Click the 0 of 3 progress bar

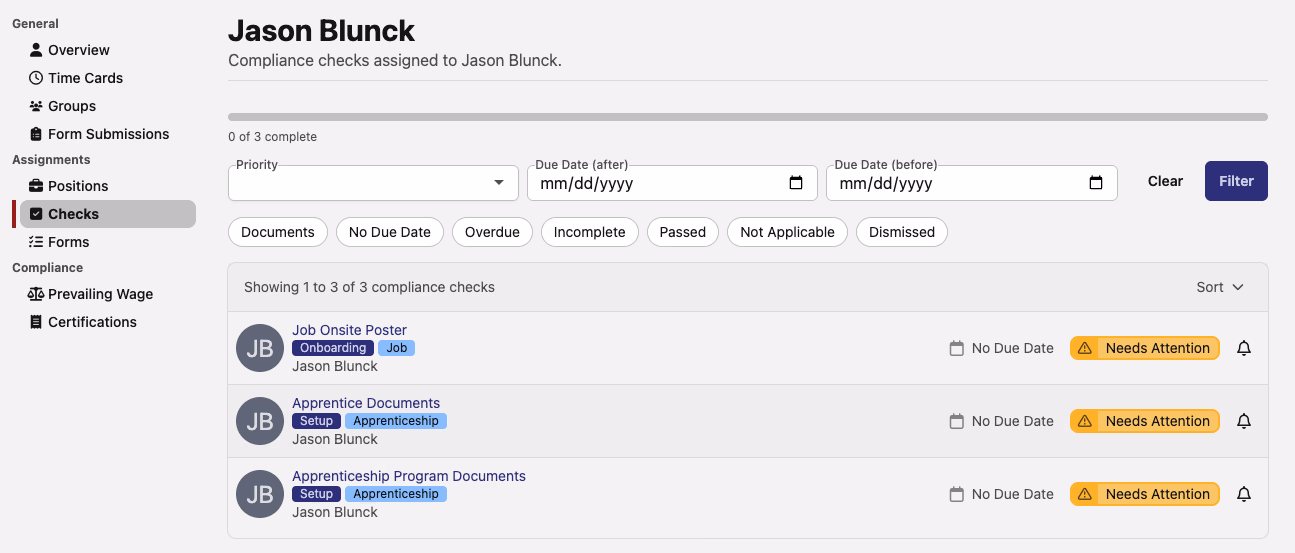click(x=748, y=117)
